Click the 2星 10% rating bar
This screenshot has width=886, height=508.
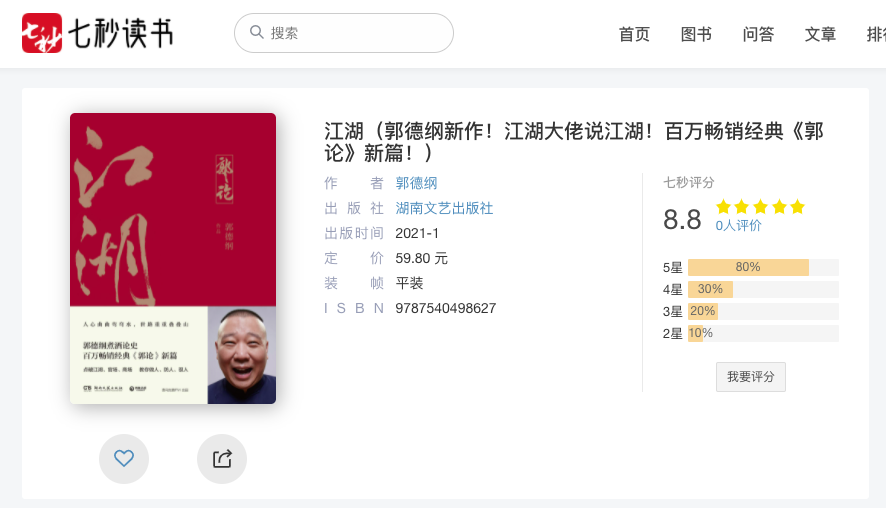coord(763,333)
